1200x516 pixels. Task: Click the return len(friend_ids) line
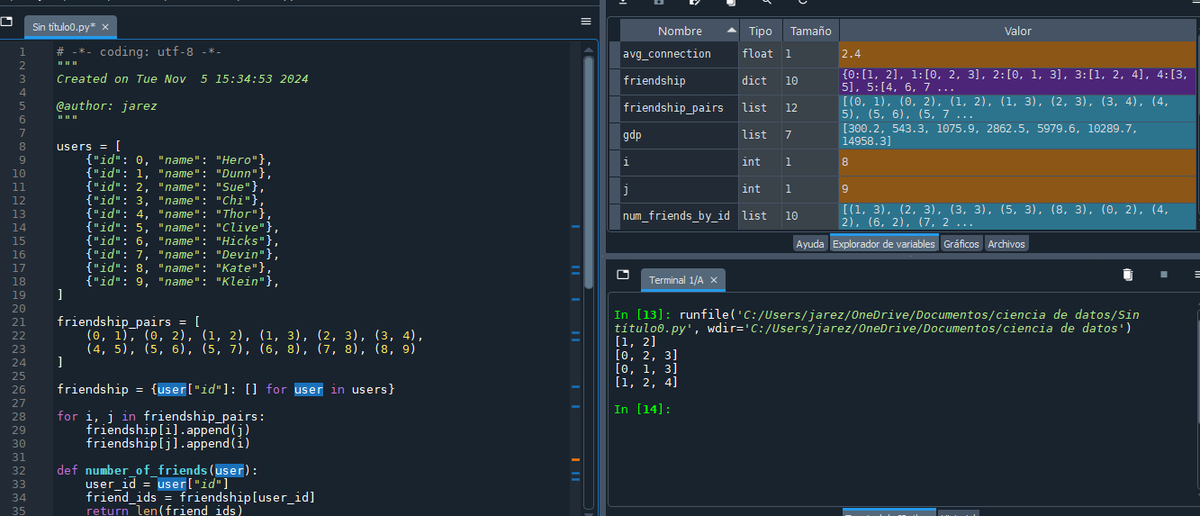tap(164, 510)
